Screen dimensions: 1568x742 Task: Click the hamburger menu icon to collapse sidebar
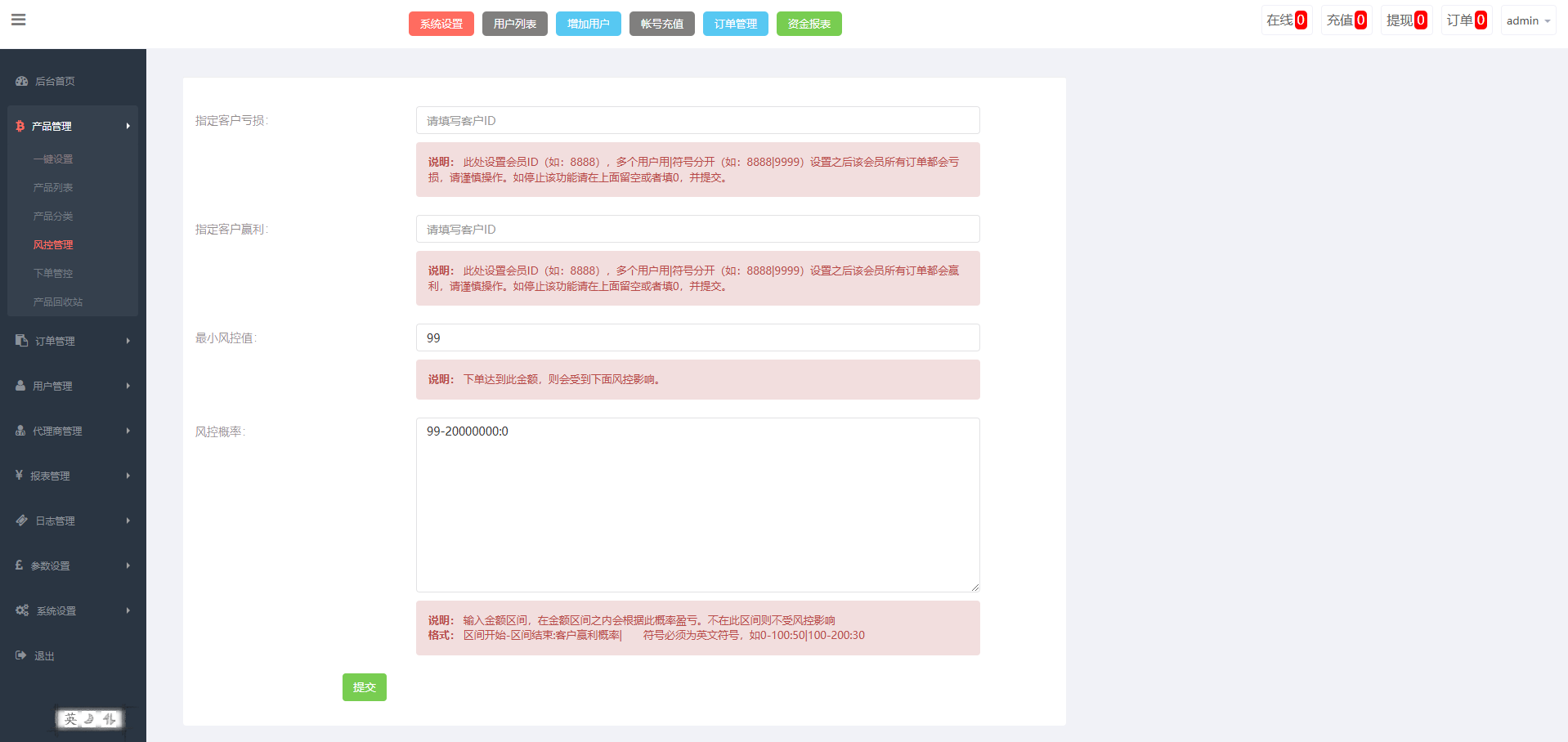(x=19, y=20)
